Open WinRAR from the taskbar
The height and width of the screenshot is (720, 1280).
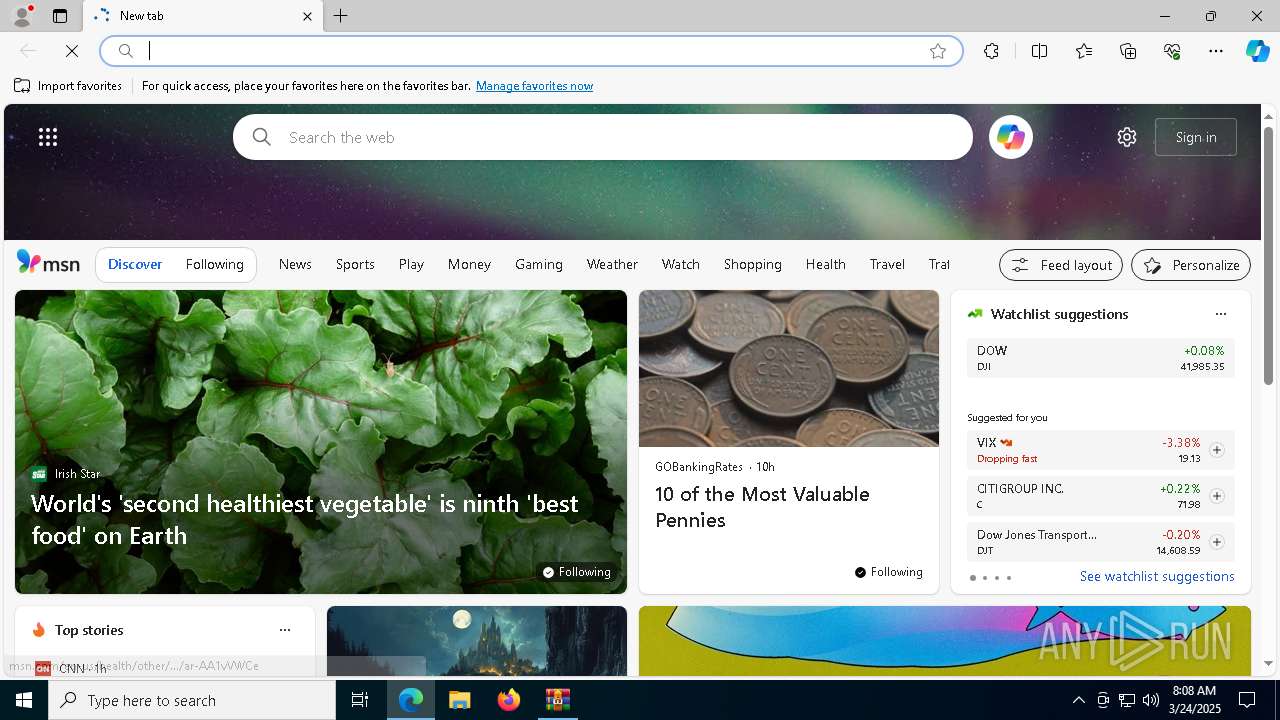(x=557, y=700)
